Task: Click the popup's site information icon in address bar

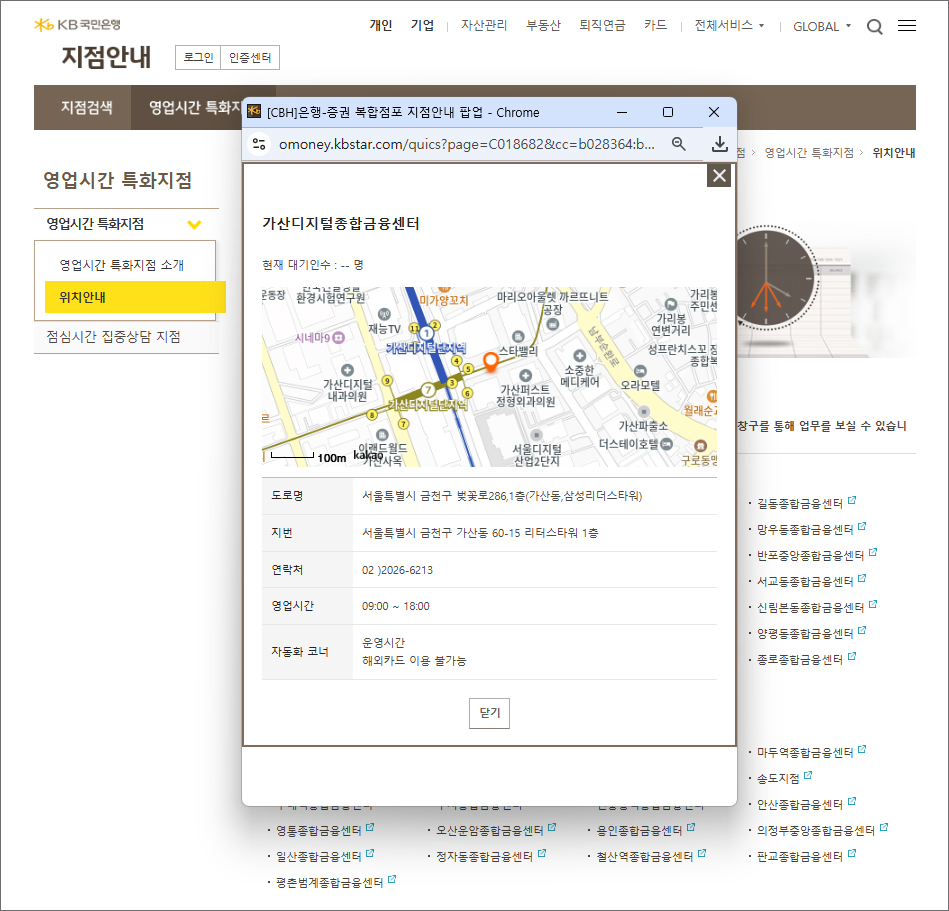Action: coord(259,144)
